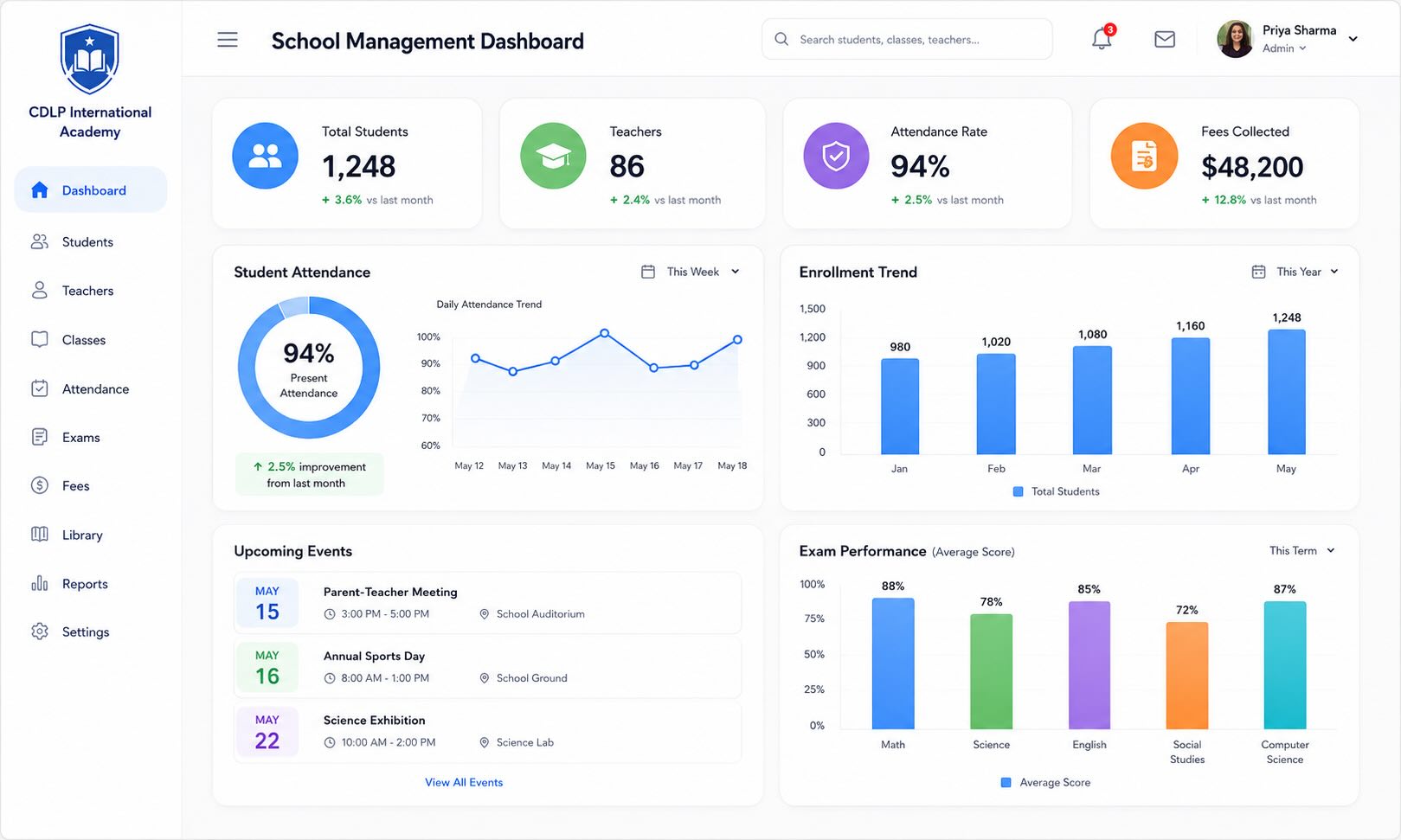Click calendar icon beside This Week
Viewport: 1401px width, 840px height.
tap(648, 272)
